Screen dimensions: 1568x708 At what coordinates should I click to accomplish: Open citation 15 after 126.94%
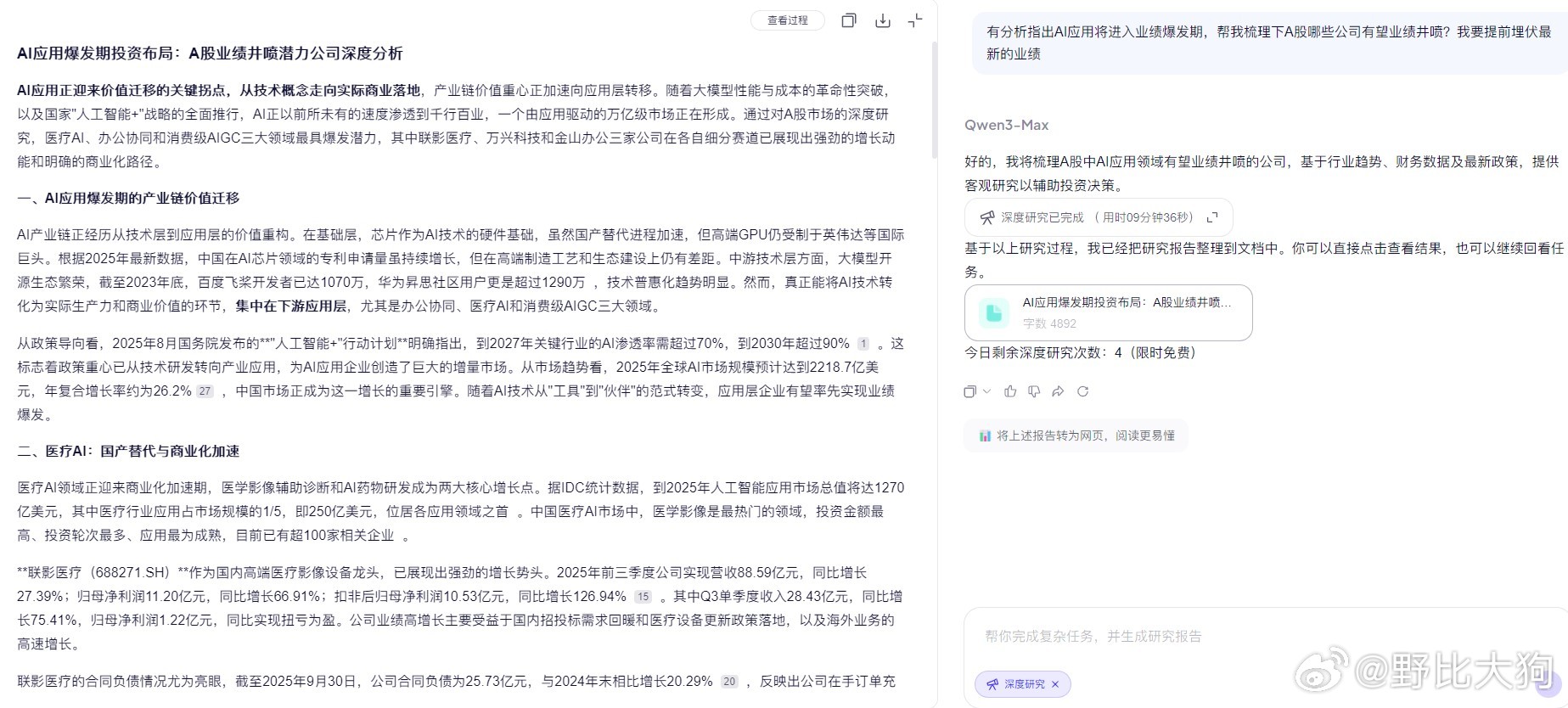pos(643,597)
